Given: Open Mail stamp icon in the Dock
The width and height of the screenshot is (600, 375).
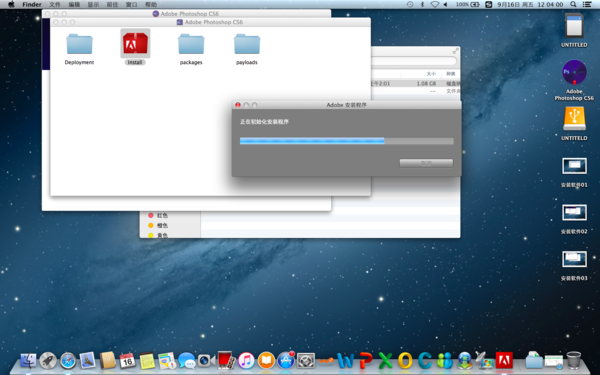Looking at the screenshot, I should pyautogui.click(x=88, y=360).
